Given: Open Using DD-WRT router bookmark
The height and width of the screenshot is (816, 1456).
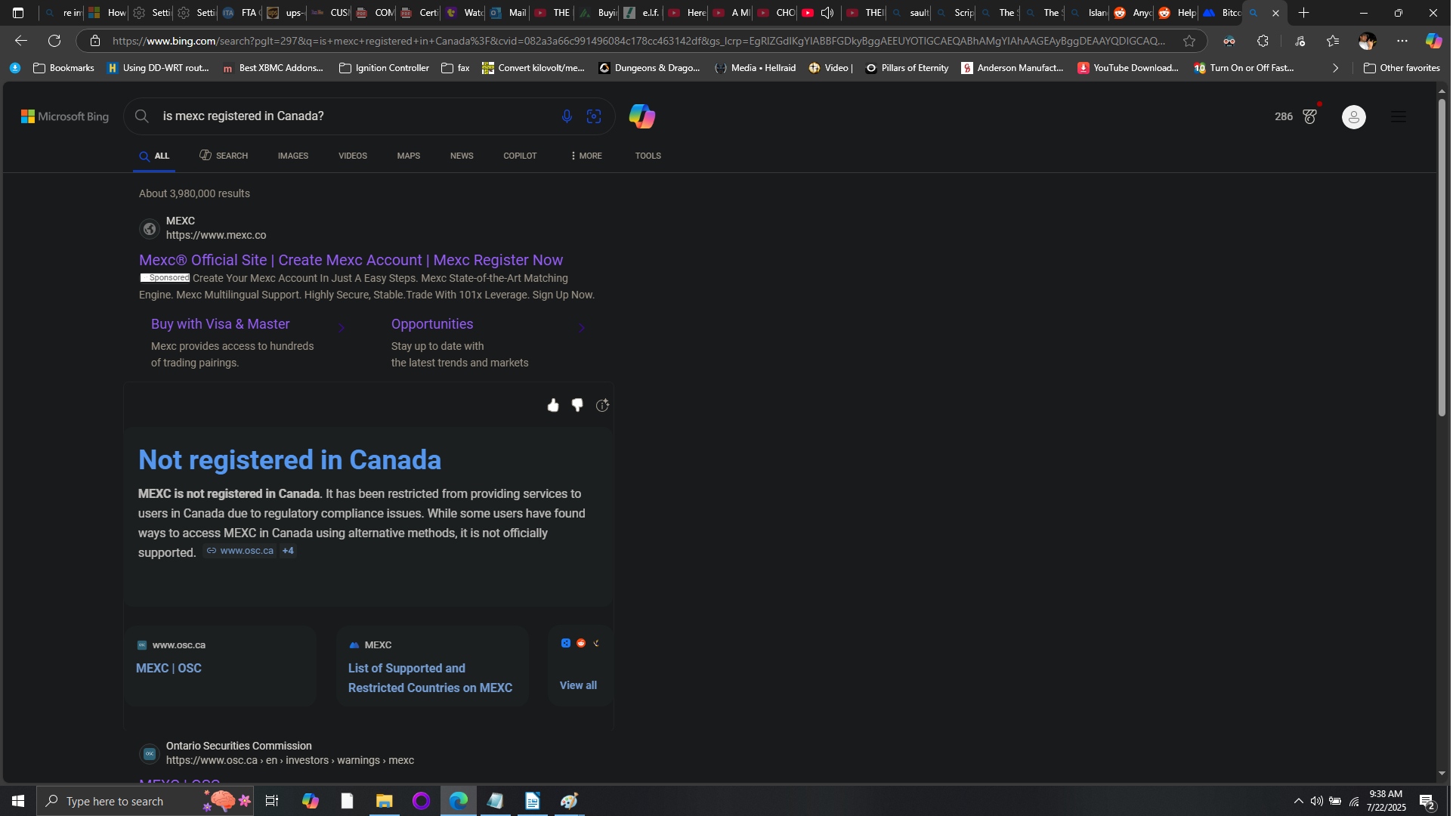Looking at the screenshot, I should tap(158, 68).
